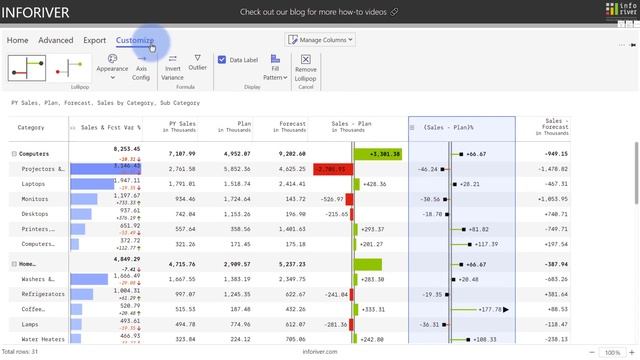The width and height of the screenshot is (640, 360).
Task: Select the first large lollipop chart style
Action: (x=27, y=68)
